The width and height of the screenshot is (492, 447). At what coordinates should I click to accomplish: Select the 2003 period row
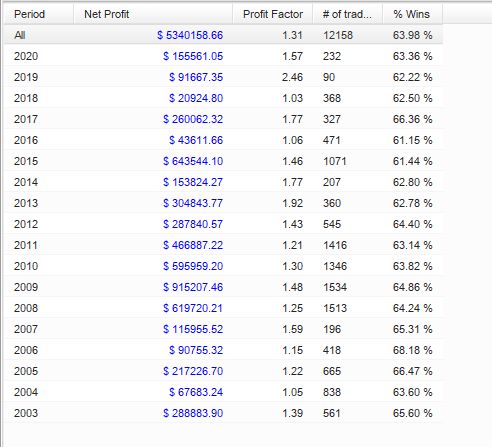224,413
